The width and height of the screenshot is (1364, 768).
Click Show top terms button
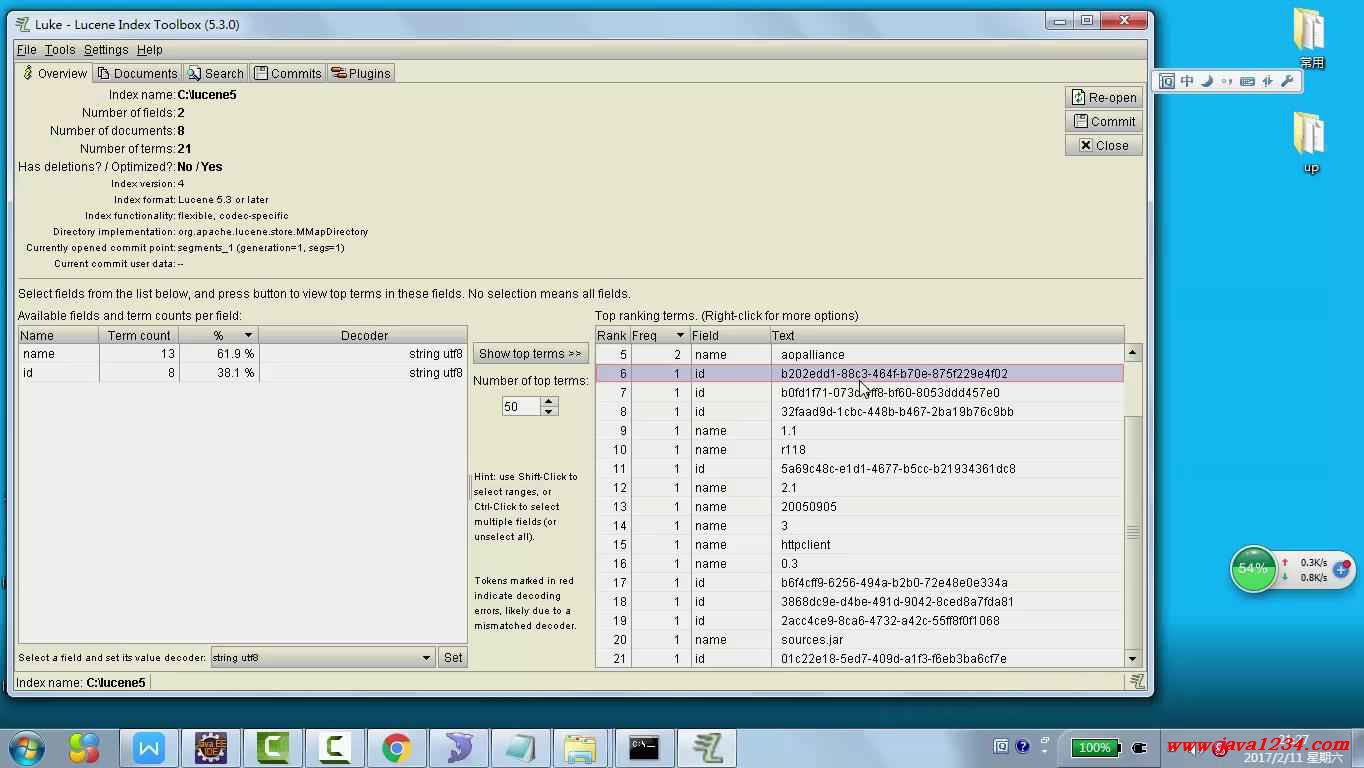tap(530, 353)
